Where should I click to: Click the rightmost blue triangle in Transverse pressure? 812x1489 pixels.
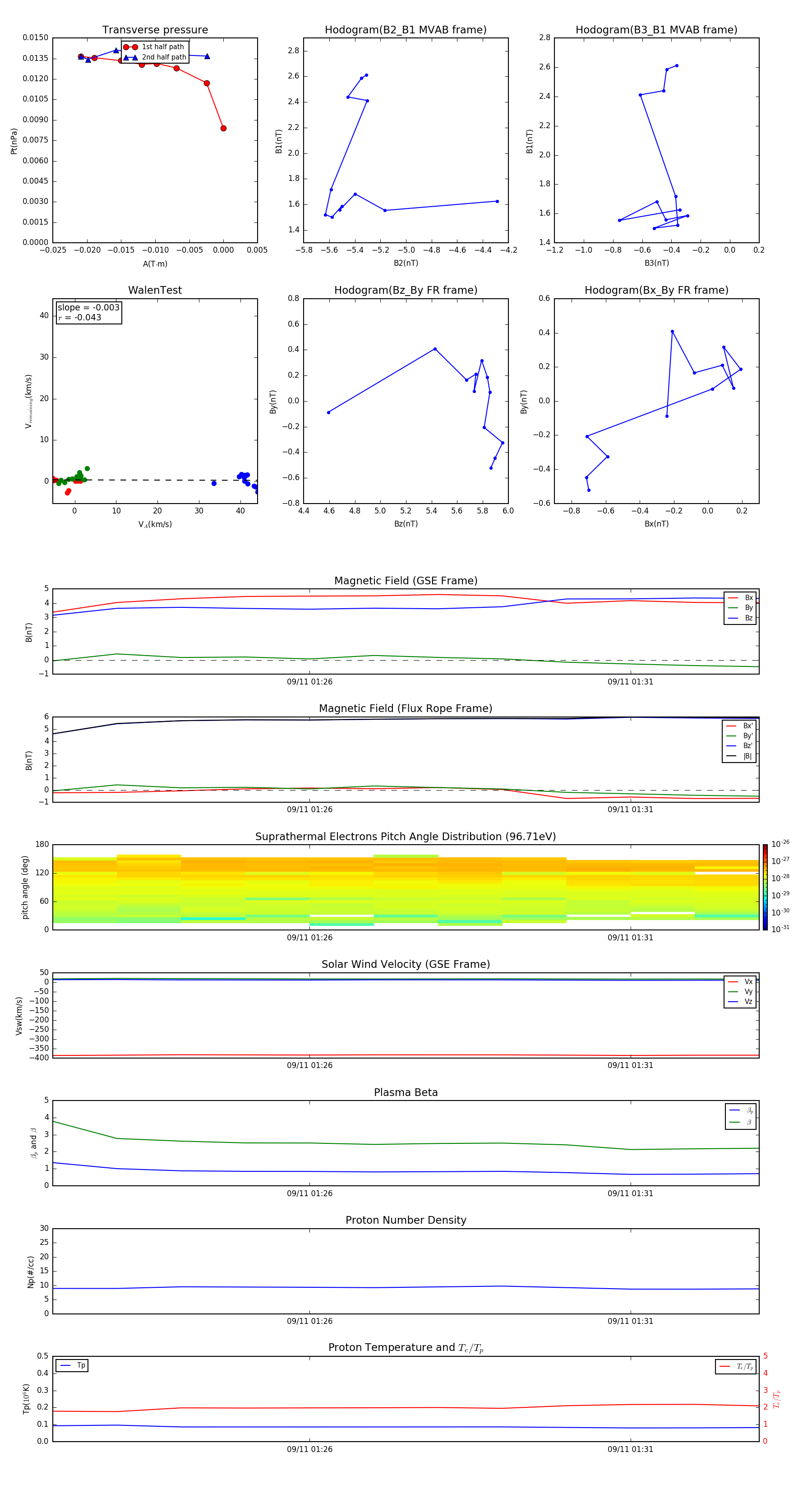click(x=207, y=57)
